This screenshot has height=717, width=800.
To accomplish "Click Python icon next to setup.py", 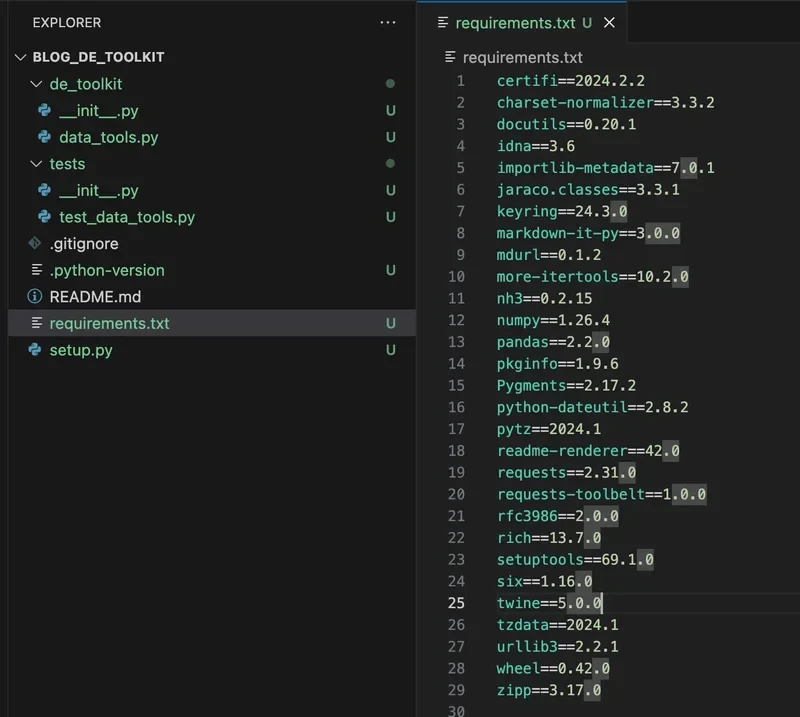I will [35, 350].
